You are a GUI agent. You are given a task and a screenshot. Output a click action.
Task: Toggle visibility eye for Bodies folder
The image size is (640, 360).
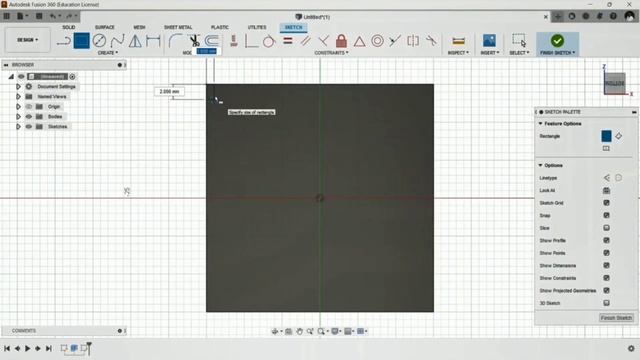(29, 116)
